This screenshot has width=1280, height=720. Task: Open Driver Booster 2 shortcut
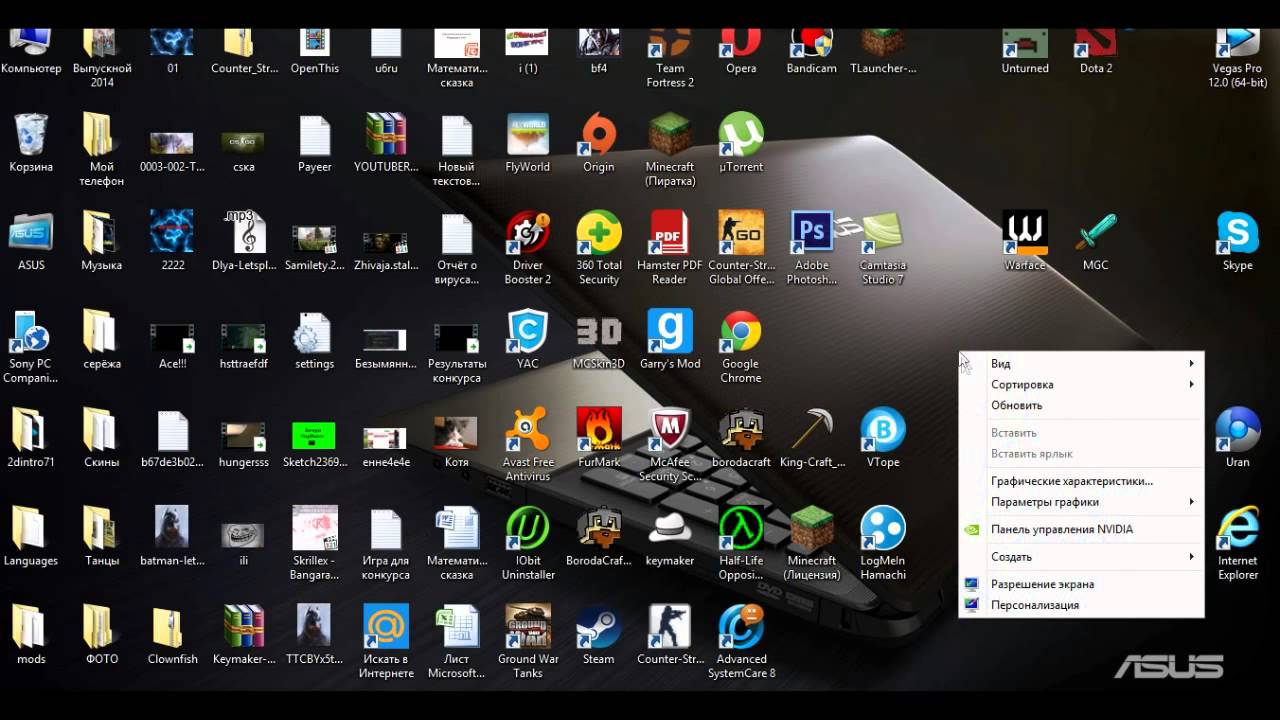pos(528,247)
